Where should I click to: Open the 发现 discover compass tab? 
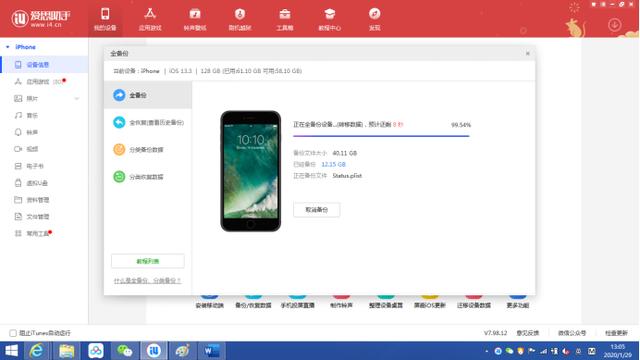click(x=374, y=19)
